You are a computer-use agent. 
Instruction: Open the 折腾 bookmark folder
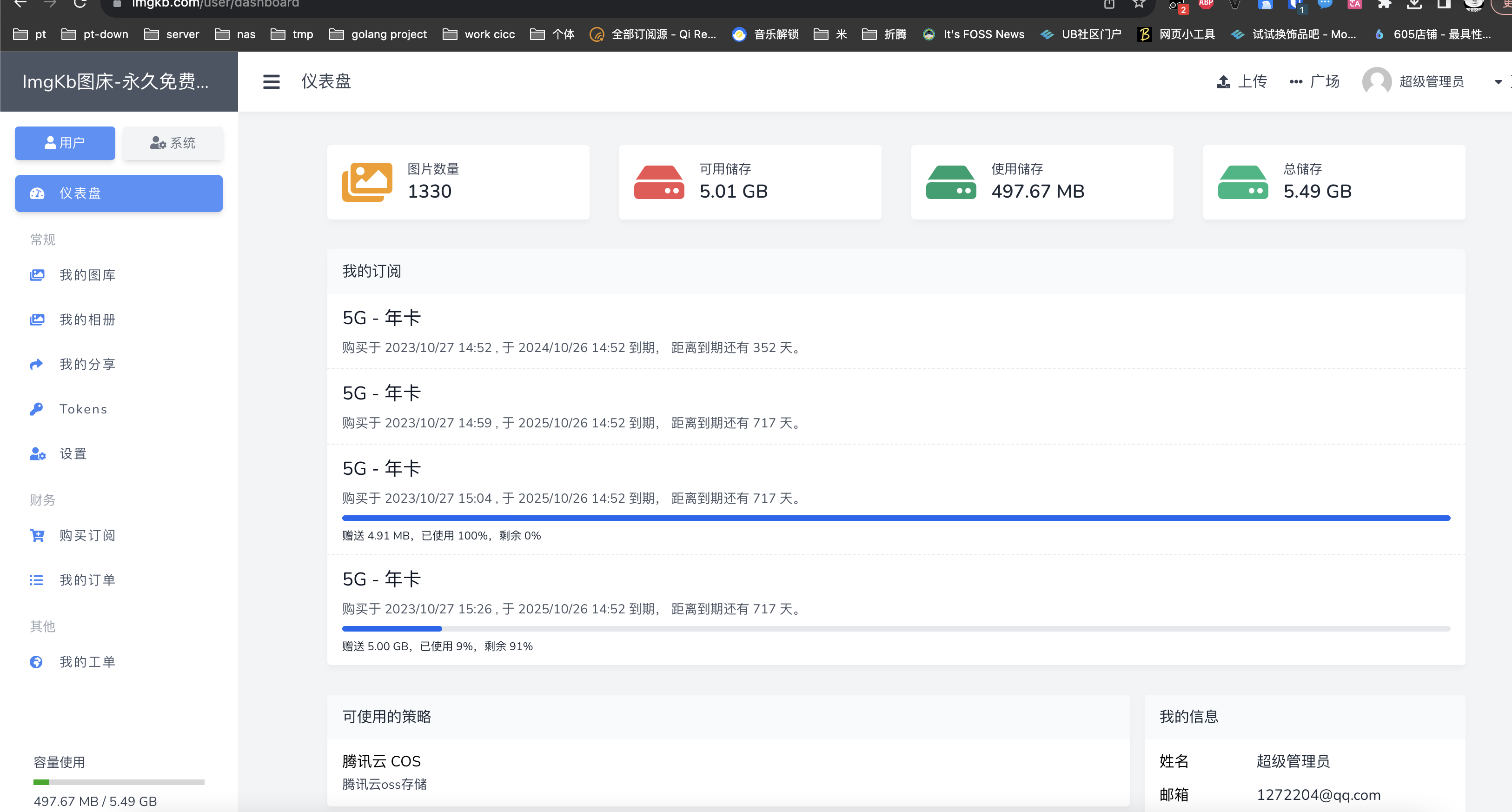tap(884, 34)
